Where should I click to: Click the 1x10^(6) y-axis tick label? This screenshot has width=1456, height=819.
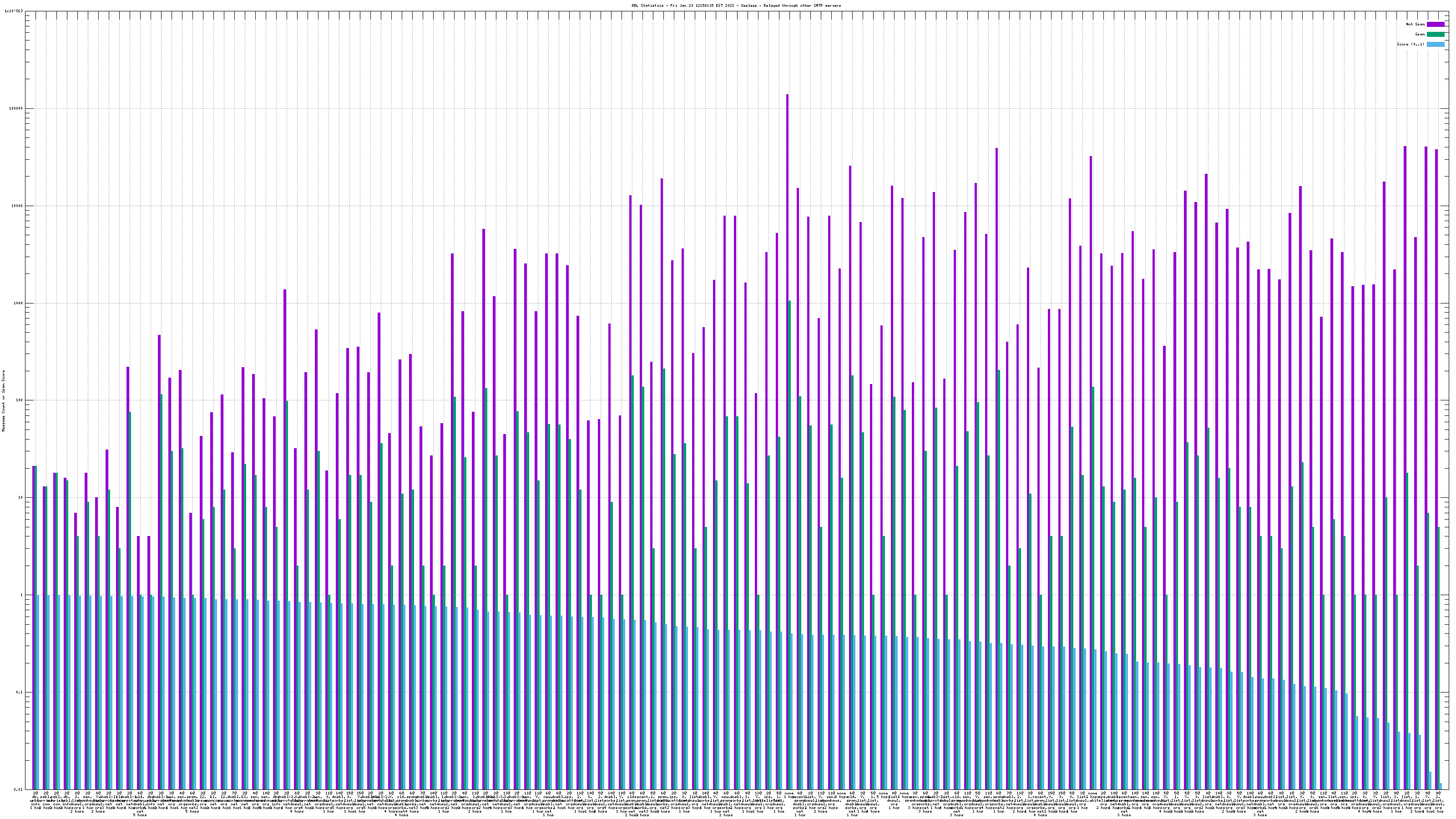[x=14, y=11]
